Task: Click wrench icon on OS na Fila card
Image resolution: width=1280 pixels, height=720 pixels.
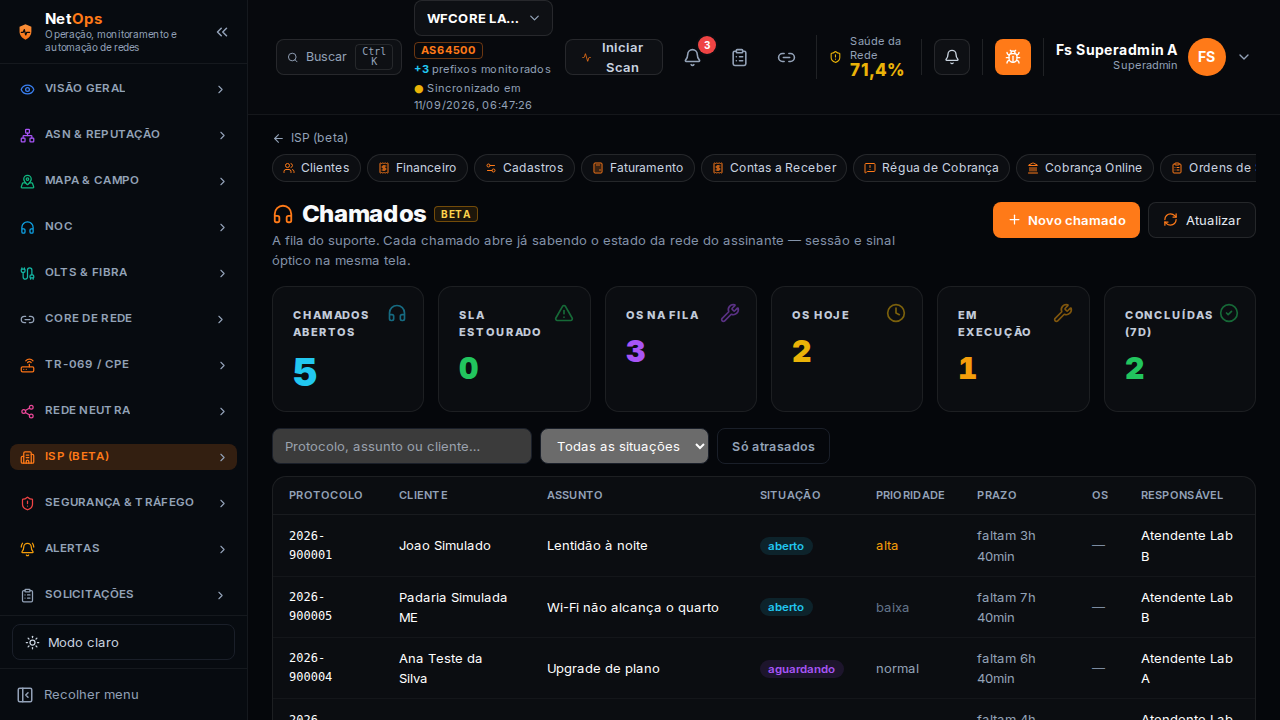Action: click(x=730, y=313)
